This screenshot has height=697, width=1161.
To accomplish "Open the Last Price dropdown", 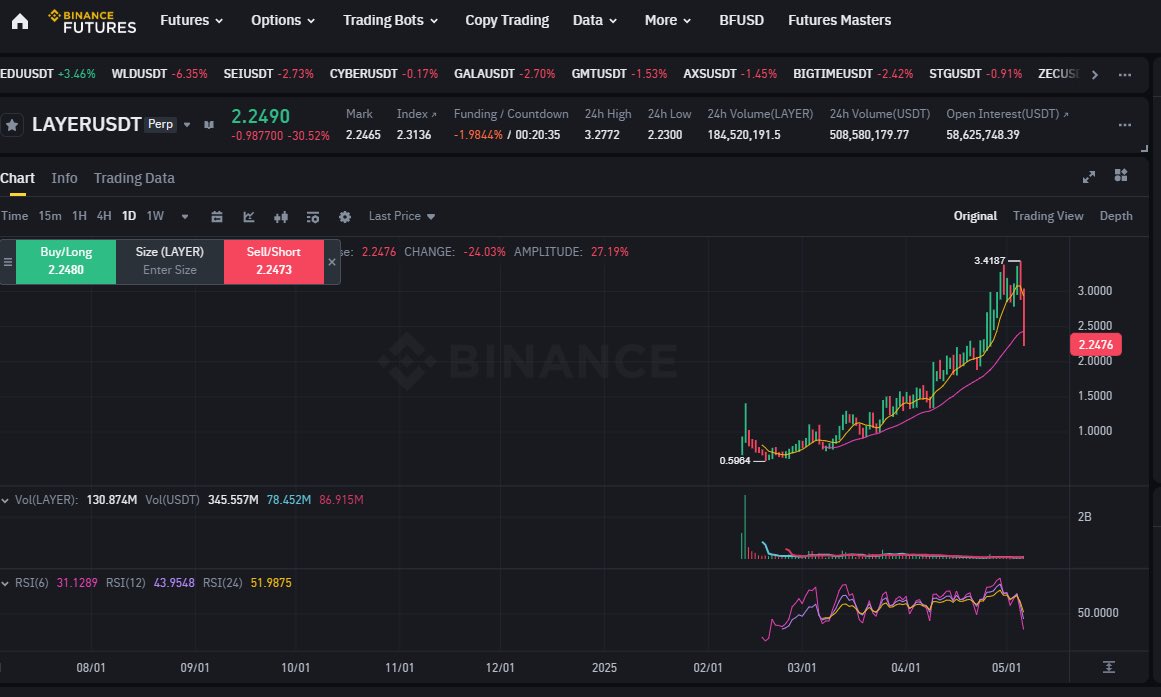I will [402, 216].
